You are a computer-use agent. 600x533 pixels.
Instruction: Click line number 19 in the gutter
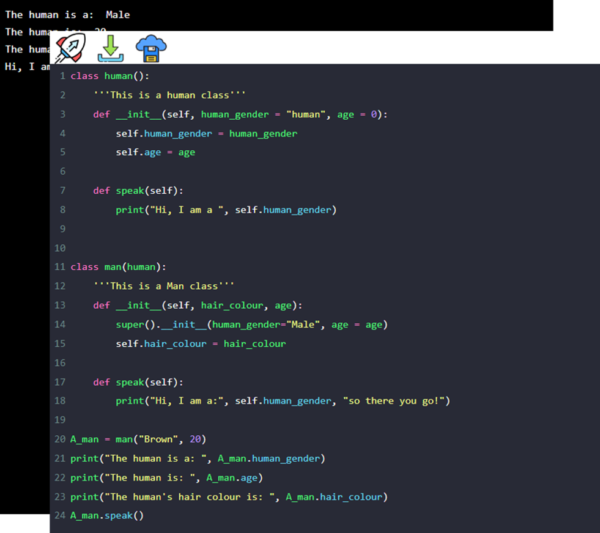click(60, 420)
